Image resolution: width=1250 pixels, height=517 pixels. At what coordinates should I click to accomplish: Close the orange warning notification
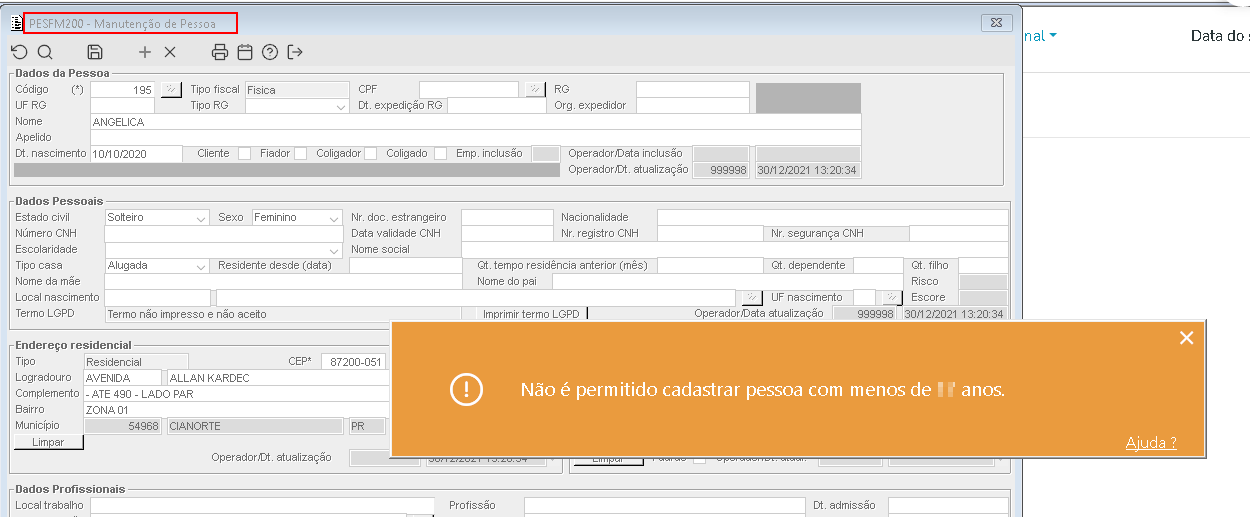pyautogui.click(x=1186, y=338)
